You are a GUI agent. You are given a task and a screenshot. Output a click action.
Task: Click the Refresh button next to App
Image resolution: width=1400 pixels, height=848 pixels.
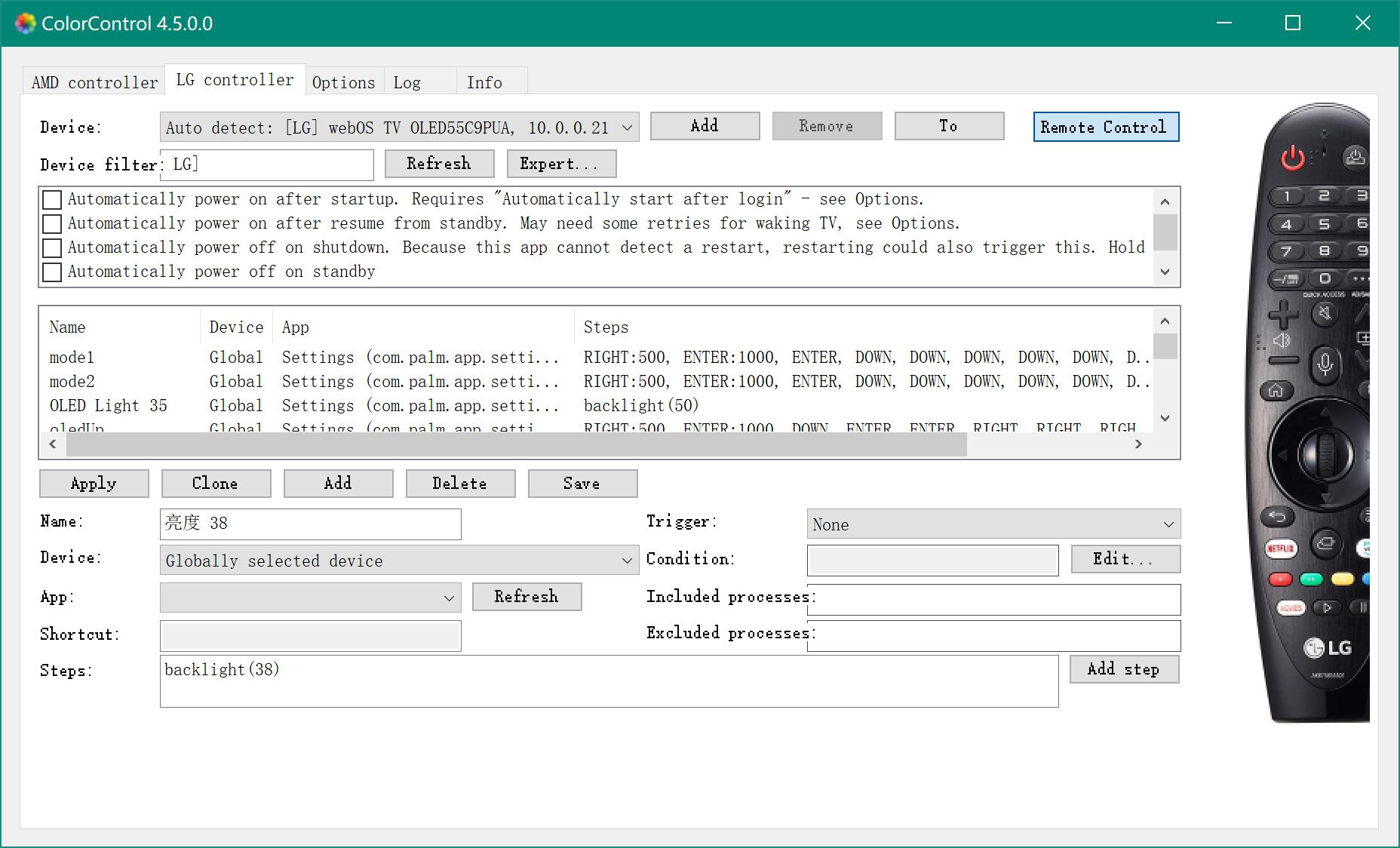(x=527, y=597)
